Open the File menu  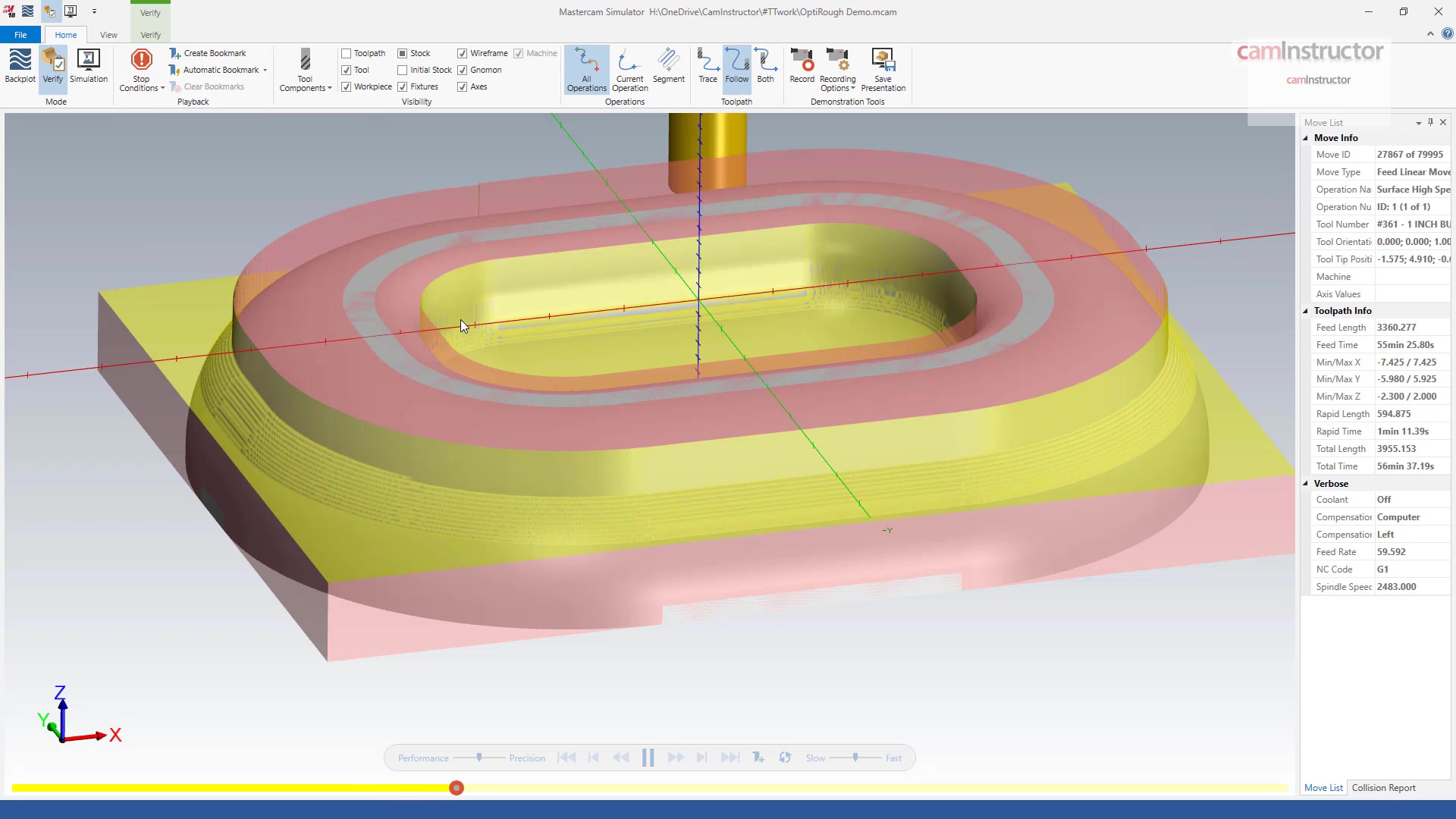click(x=20, y=35)
